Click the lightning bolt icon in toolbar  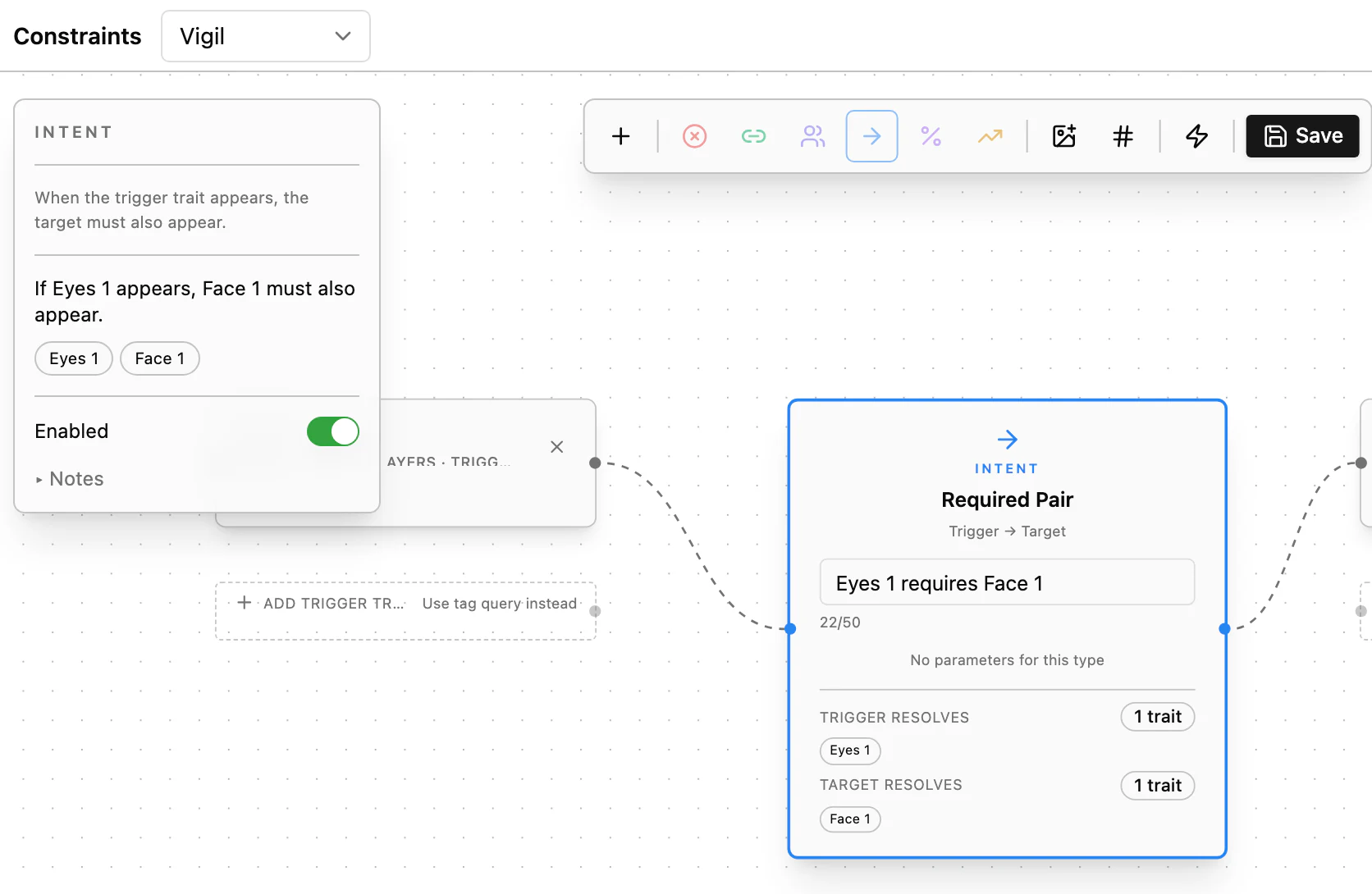coord(1196,136)
